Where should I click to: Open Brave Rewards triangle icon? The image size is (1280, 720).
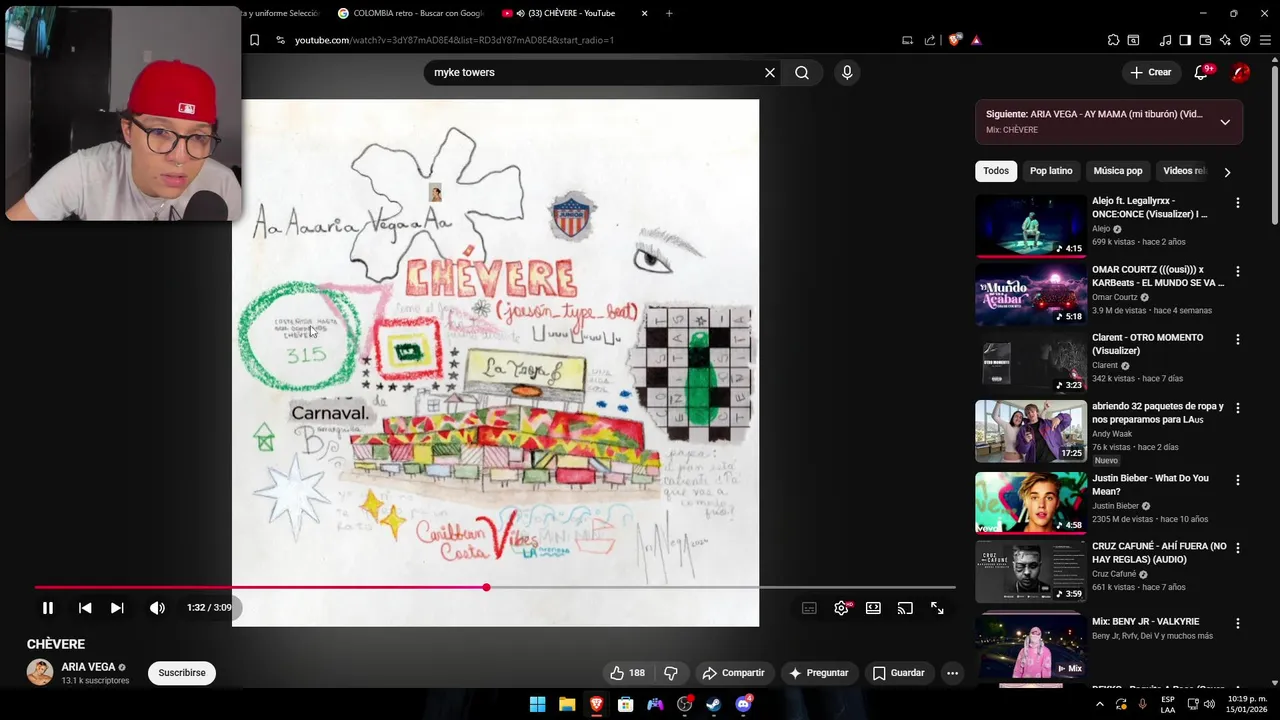976,40
